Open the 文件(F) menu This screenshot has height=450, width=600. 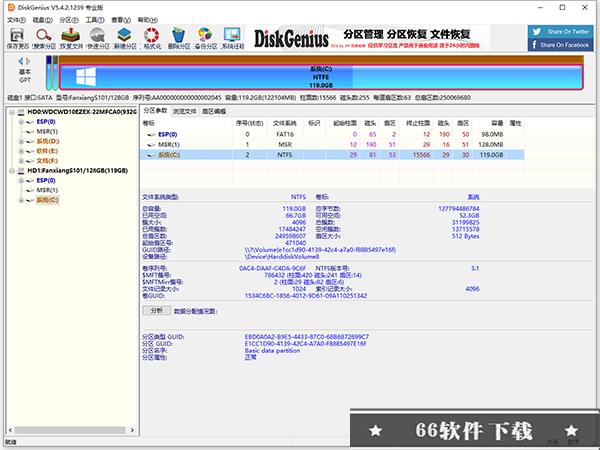(16, 20)
